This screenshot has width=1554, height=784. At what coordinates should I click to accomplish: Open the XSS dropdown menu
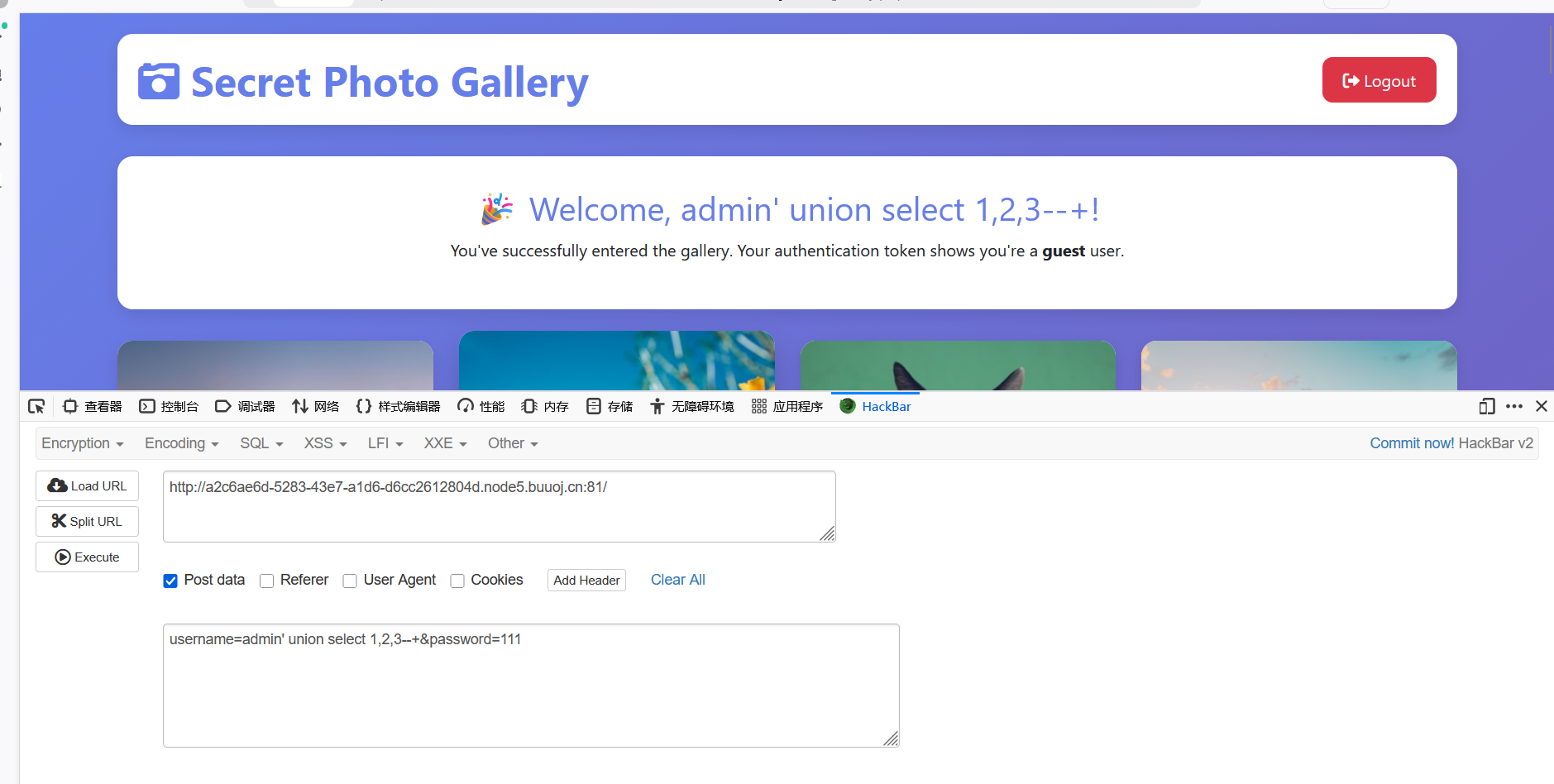pos(325,443)
